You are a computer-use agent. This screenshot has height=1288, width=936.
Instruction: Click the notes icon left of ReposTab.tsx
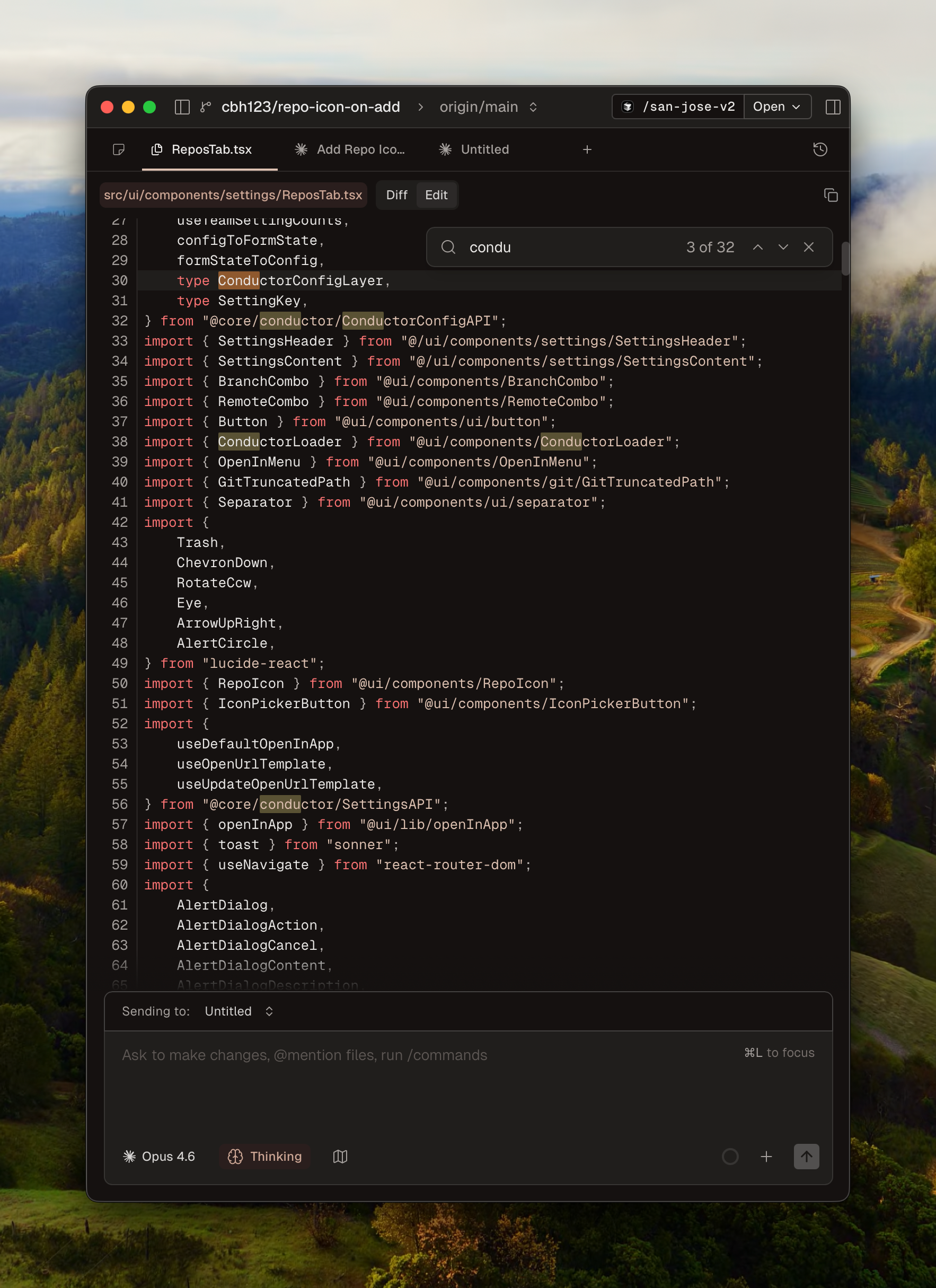click(119, 149)
